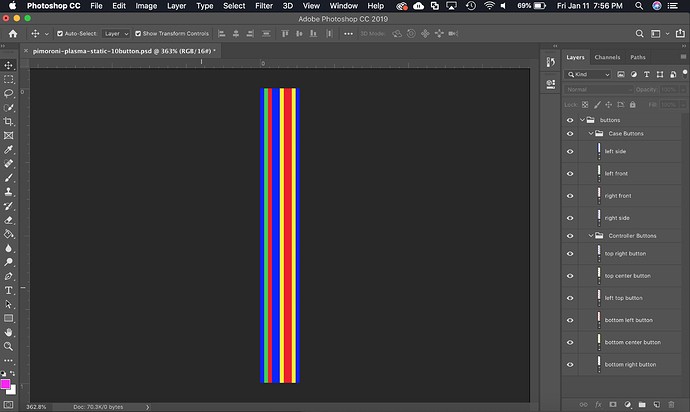Open the Normal blend mode dropdown

point(598,89)
